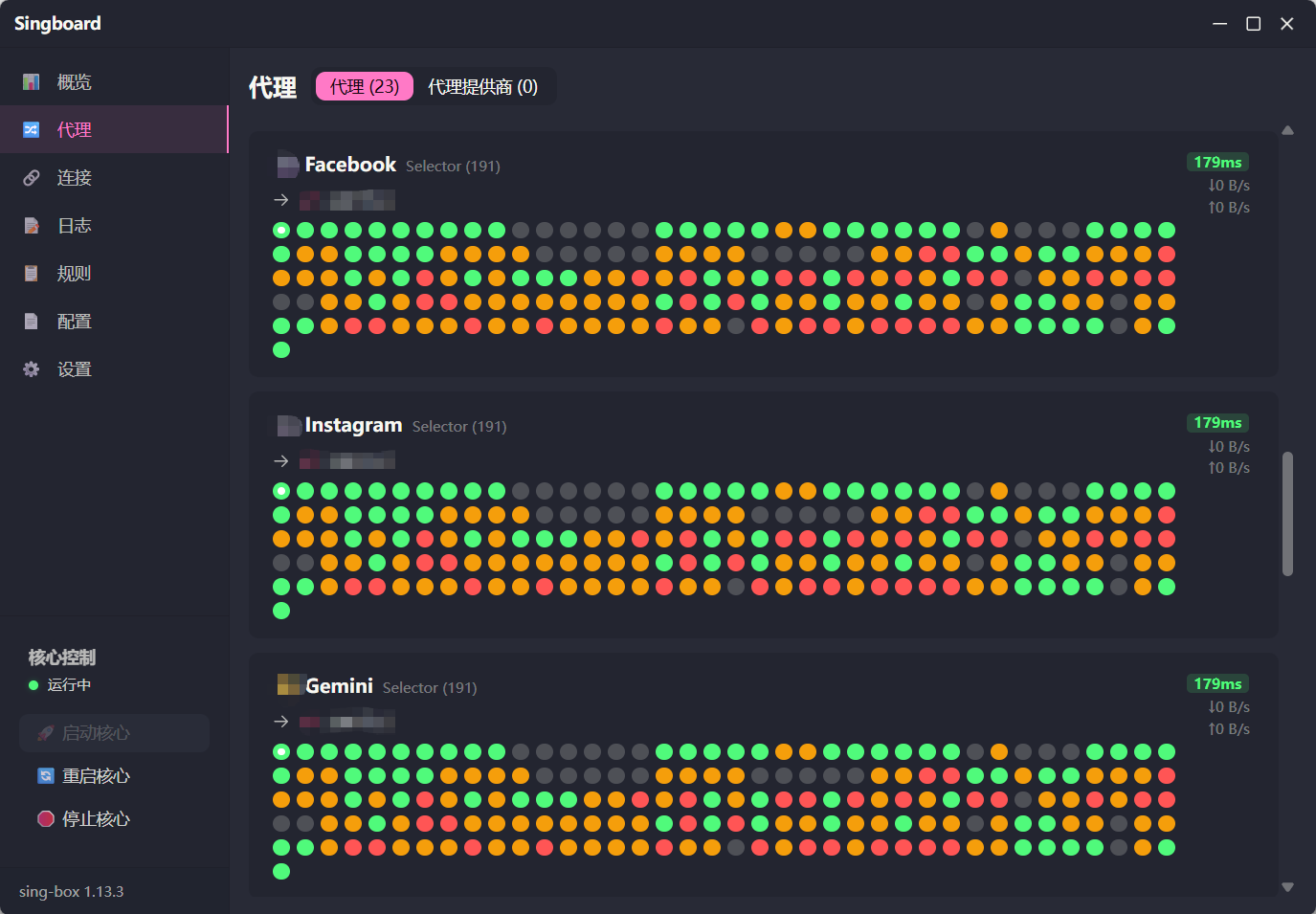
Task: Click the ↓0 B/s download rate in Gemini
Action: (x=1229, y=707)
